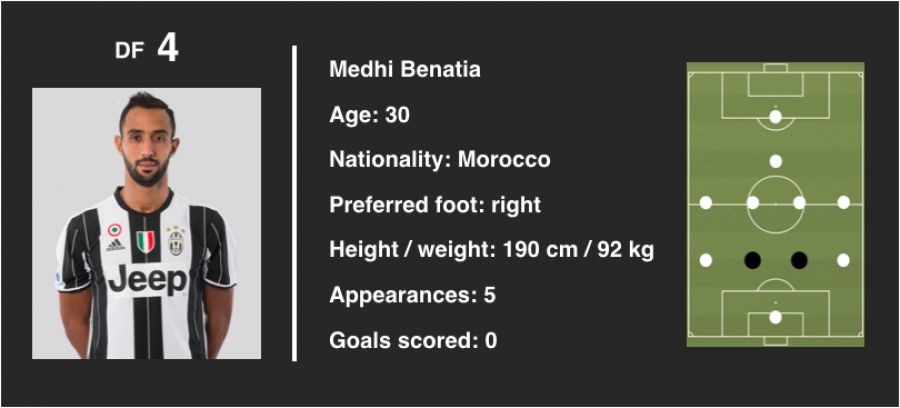Select the Height / weight line
900x408 pixels.
491,250
